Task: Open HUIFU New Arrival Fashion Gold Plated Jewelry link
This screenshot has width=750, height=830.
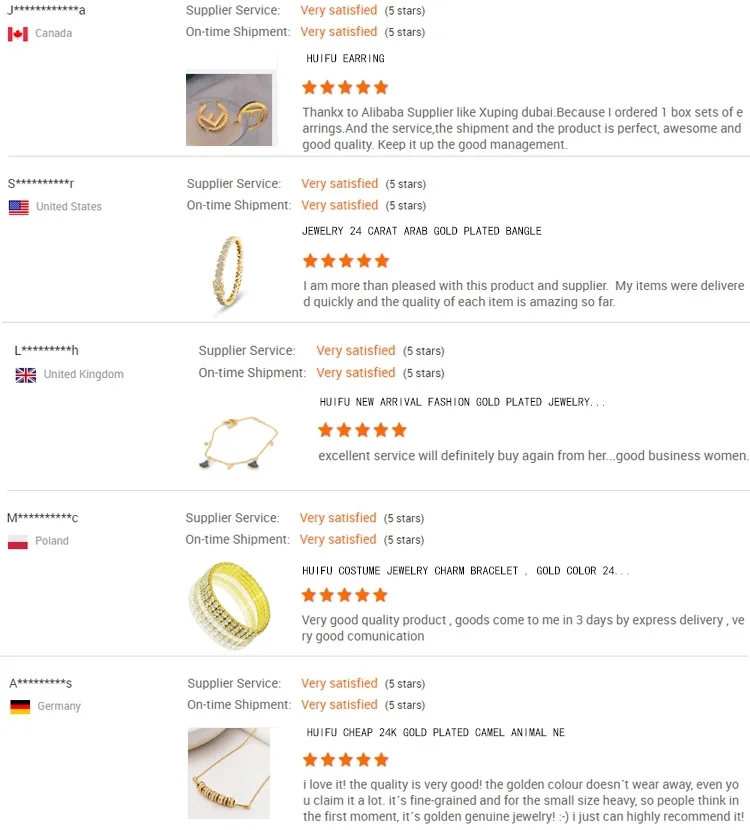Action: (x=462, y=402)
